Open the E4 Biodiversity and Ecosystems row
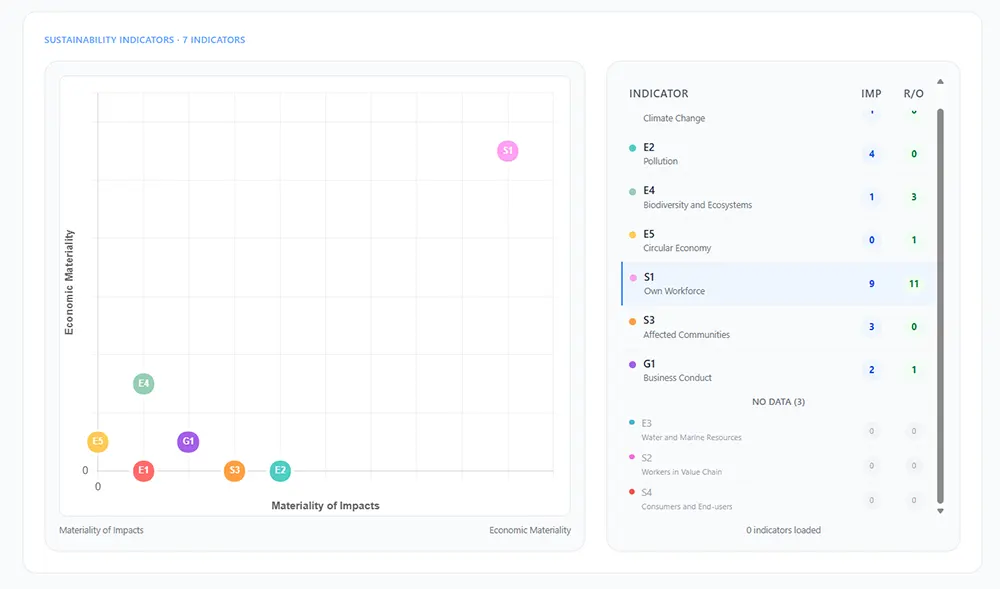1000x589 pixels. pyautogui.click(x=740, y=197)
